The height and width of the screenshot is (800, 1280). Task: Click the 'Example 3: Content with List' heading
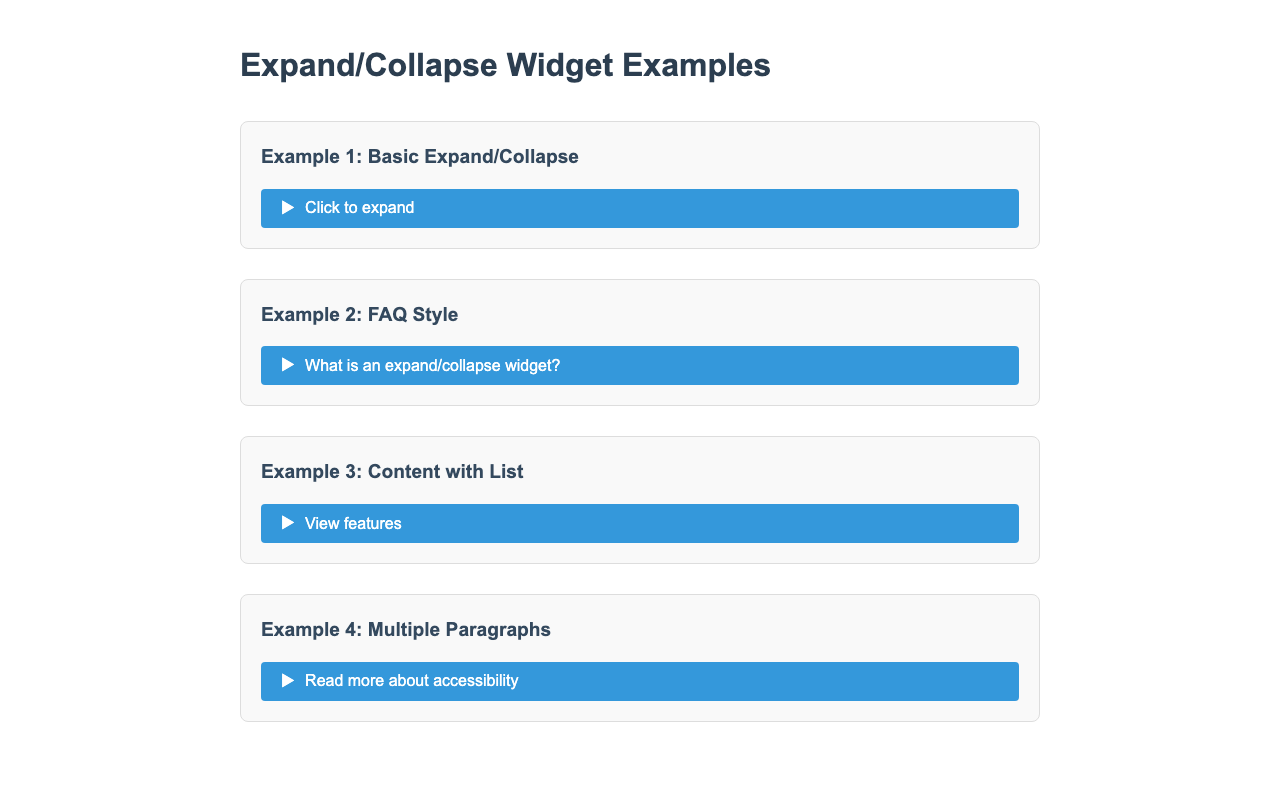(x=392, y=471)
